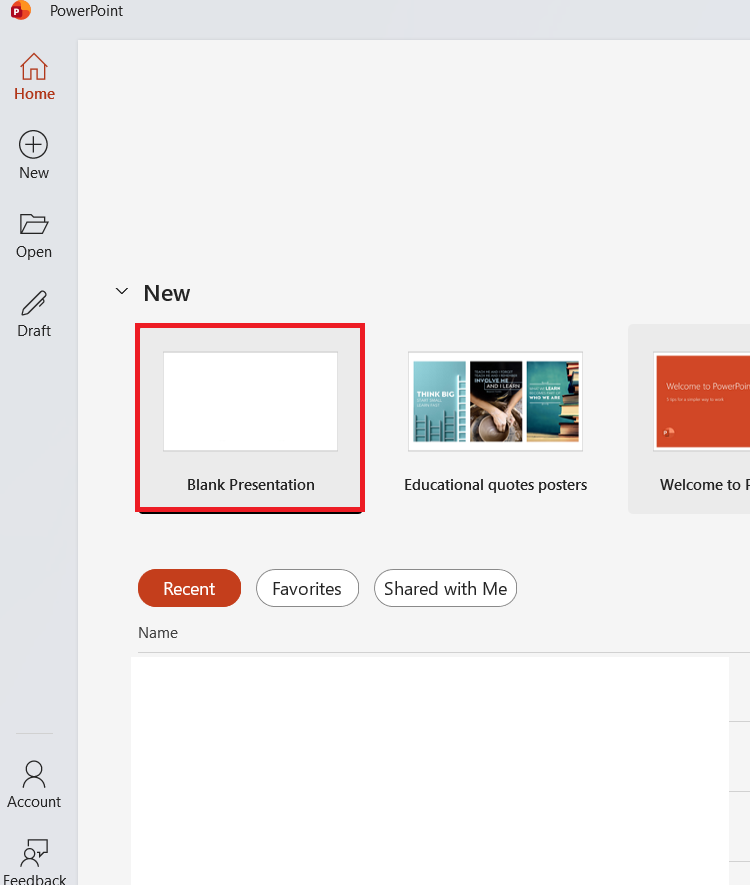The image size is (750, 885).
Task: Open the Educational quotes posters template
Action: (x=495, y=418)
